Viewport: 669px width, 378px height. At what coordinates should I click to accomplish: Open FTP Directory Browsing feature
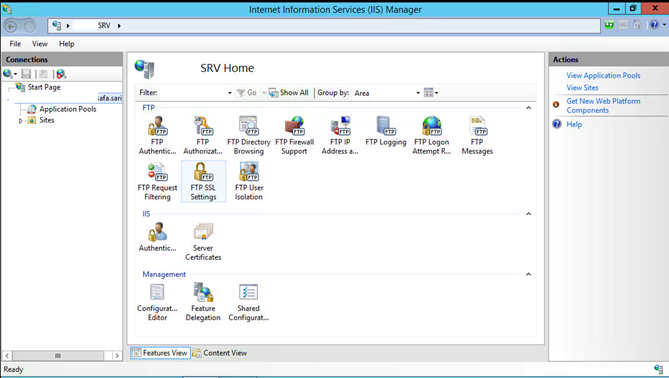coord(249,135)
